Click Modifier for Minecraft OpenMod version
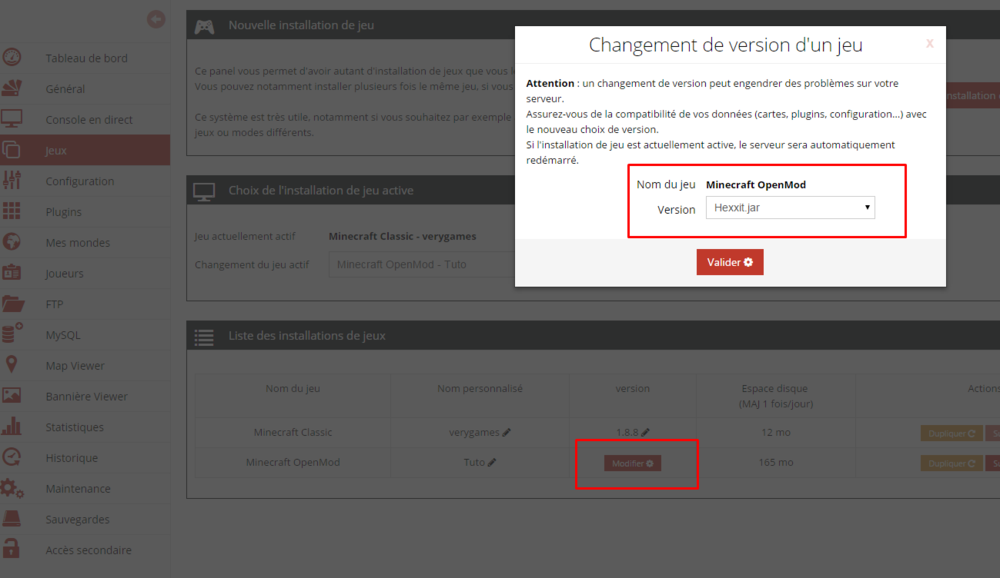Screen dimensions: 1000x578 [x=634, y=463]
